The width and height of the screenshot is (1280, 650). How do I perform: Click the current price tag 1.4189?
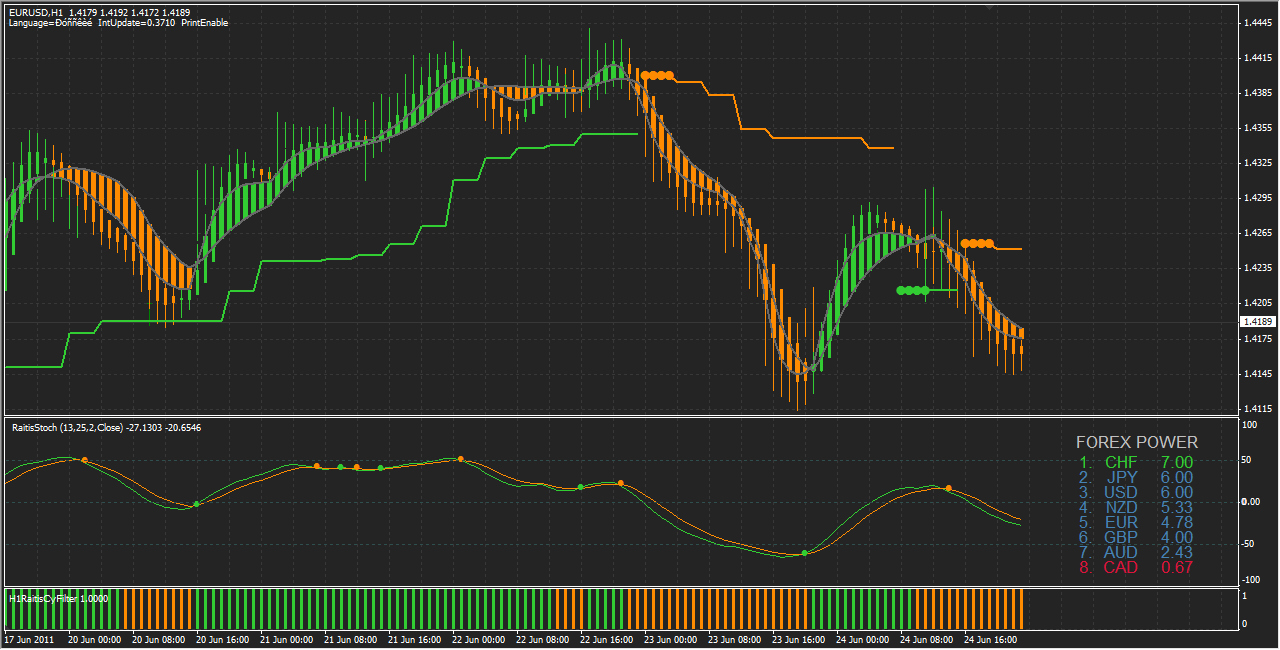tap(1256, 322)
